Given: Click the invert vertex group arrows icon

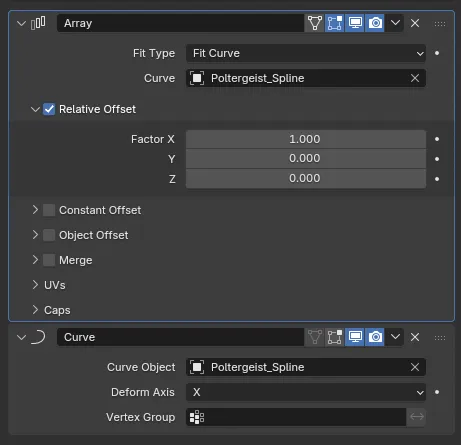Looking at the screenshot, I should pos(417,417).
